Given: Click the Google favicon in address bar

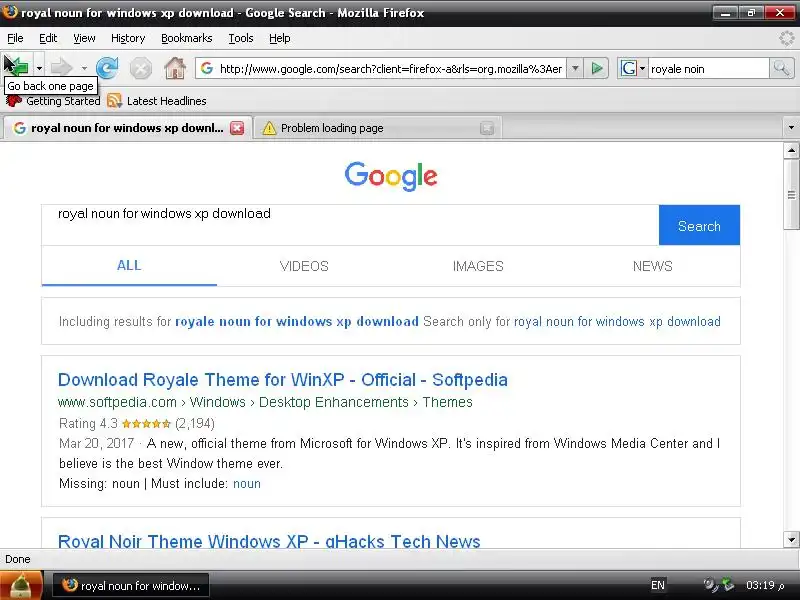Looking at the screenshot, I should coord(207,68).
